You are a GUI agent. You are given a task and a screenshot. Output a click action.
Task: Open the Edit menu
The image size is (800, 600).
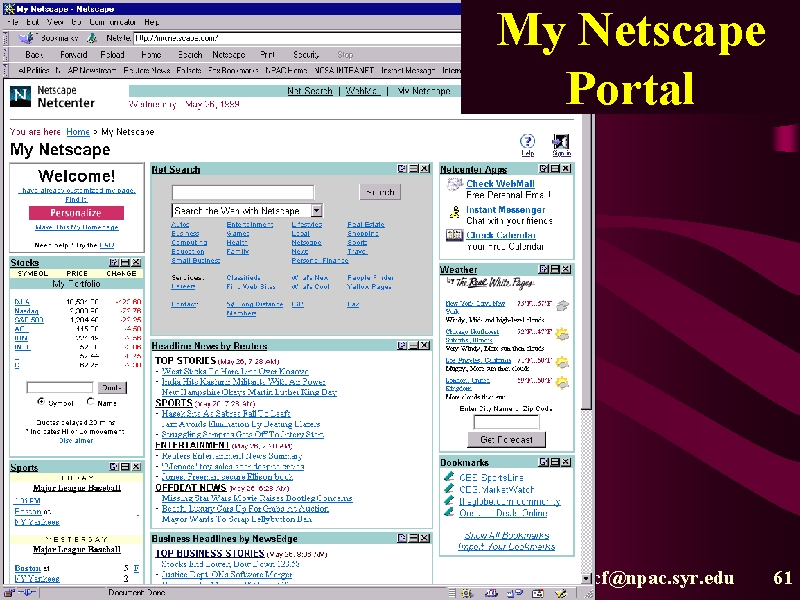(33, 22)
